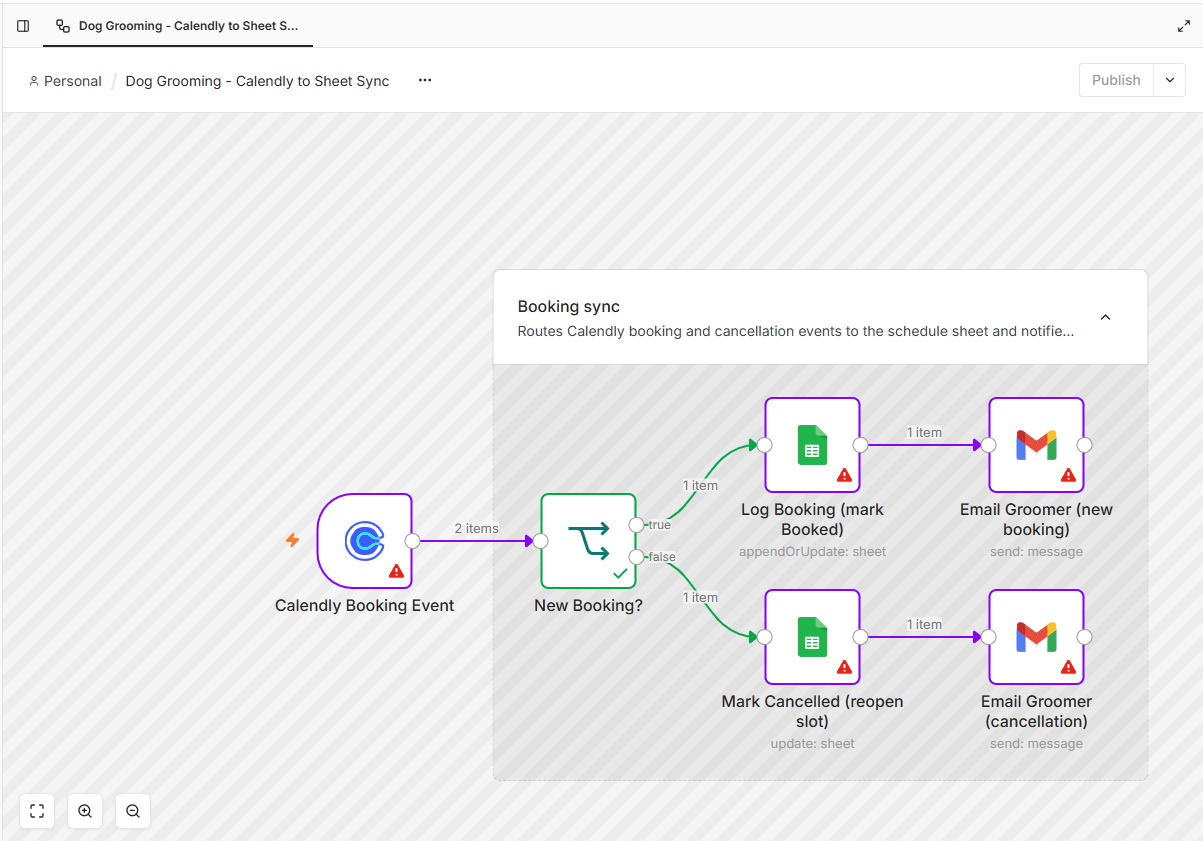Click warning triangle on Email Groomer (new booking)
The height and width of the screenshot is (841, 1203).
(x=1068, y=476)
